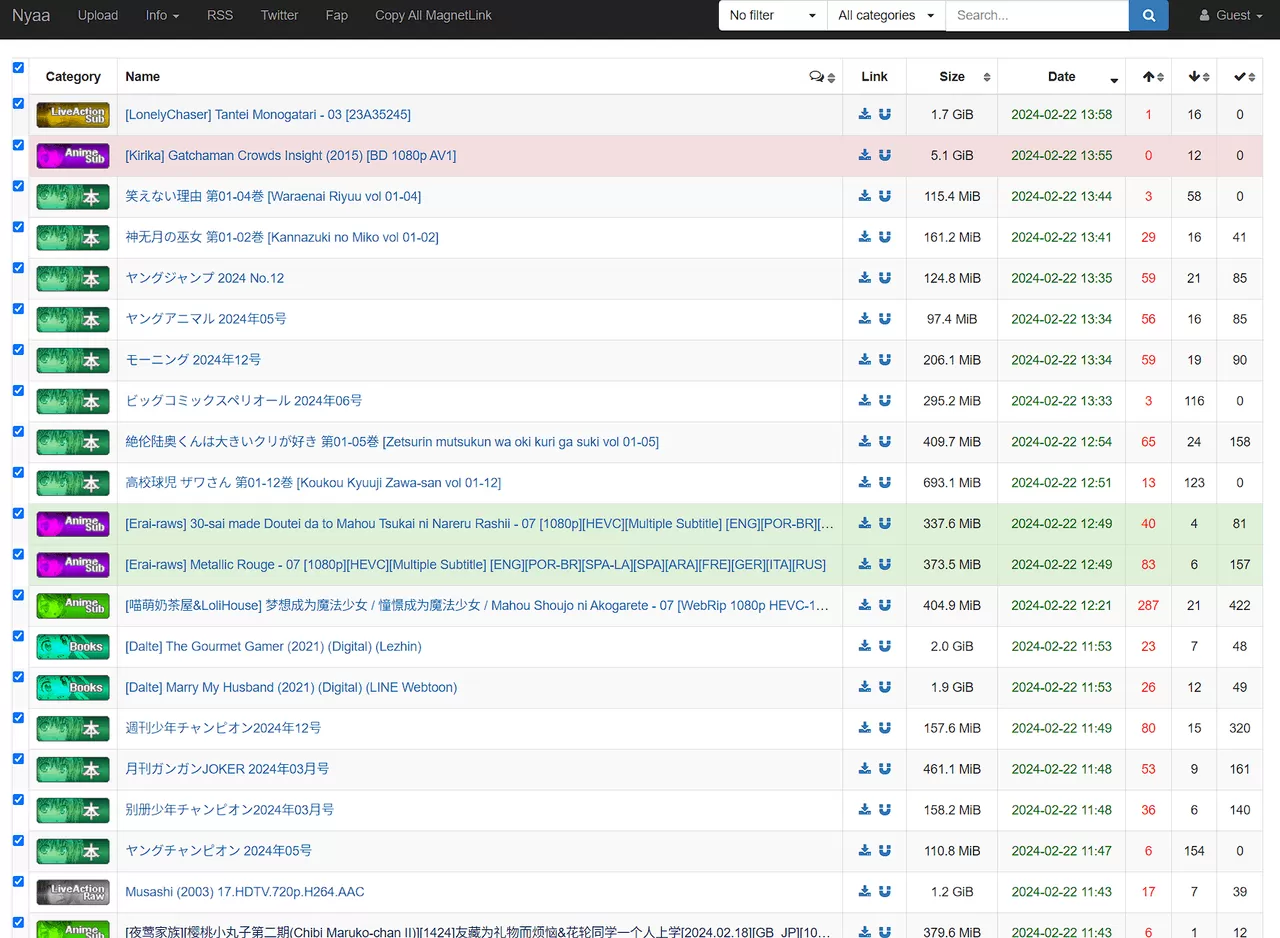Screen dimensions: 1280x938
Task: Click the search magnifier button
Action: coord(1148,16)
